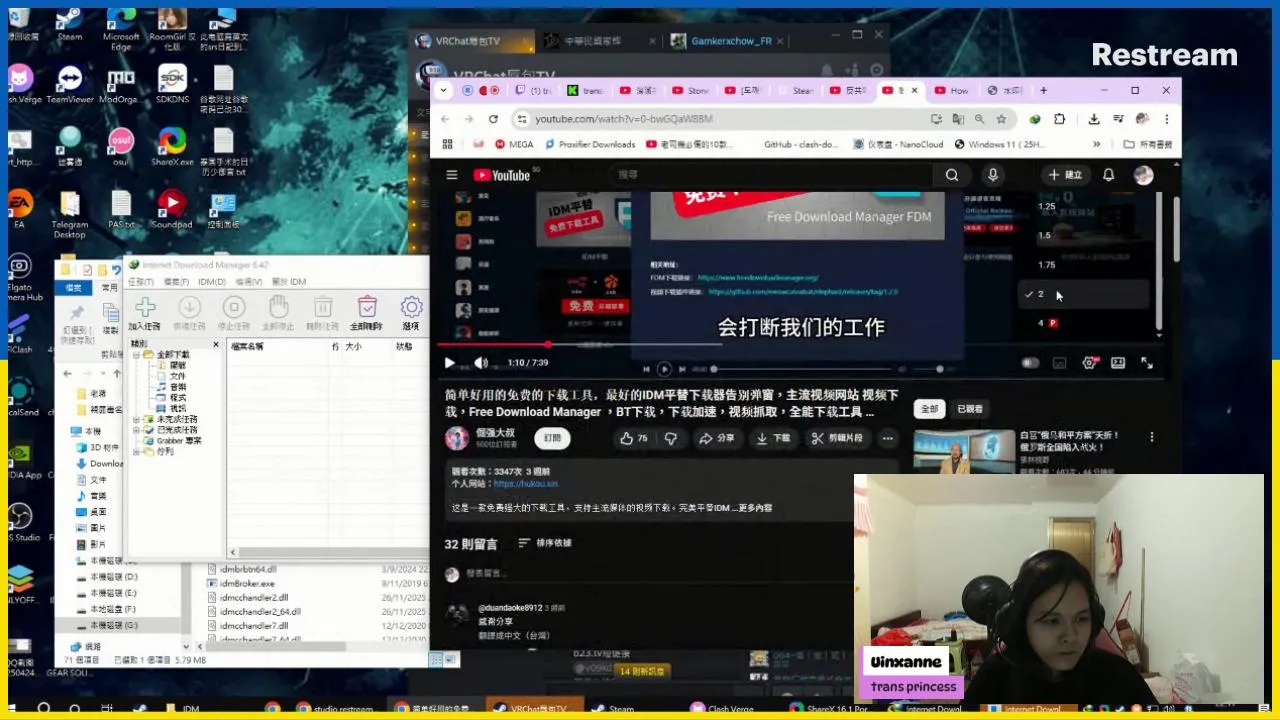Collapse All Downloads tree node in IDM
Viewport: 1280px width, 720px height.
pos(137,354)
